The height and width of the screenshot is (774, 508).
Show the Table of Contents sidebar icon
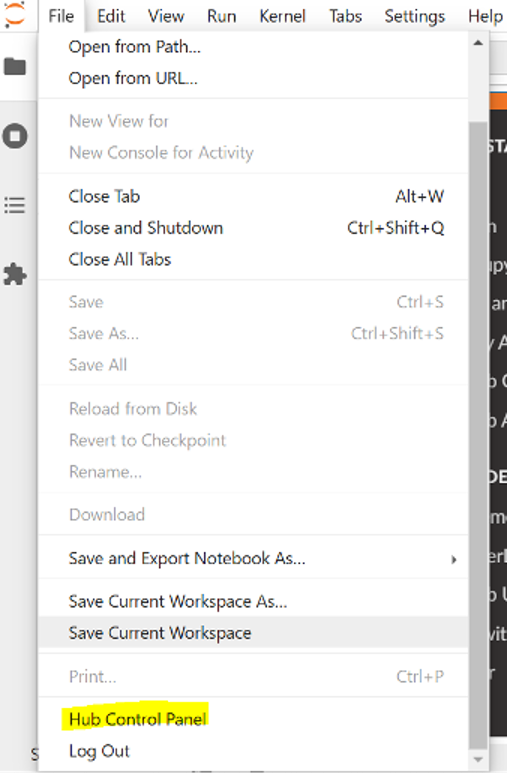click(x=15, y=205)
